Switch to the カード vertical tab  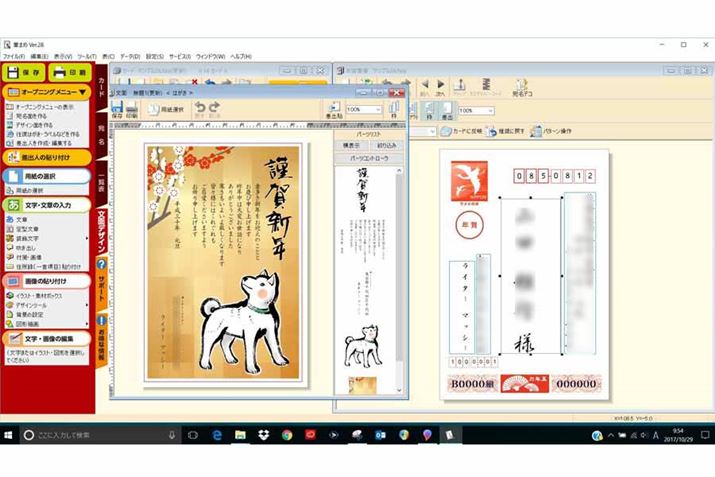(101, 87)
